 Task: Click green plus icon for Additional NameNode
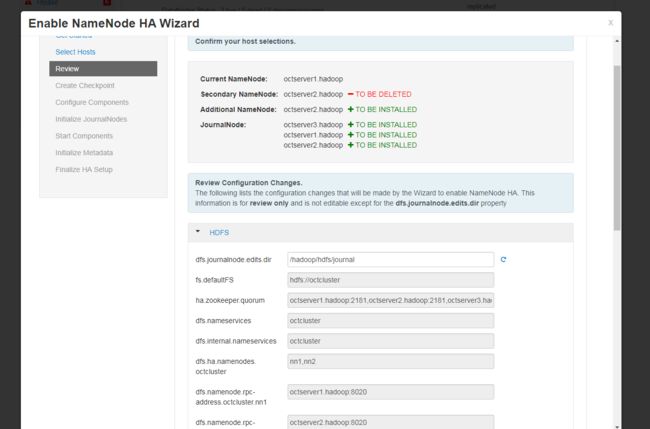(x=351, y=109)
